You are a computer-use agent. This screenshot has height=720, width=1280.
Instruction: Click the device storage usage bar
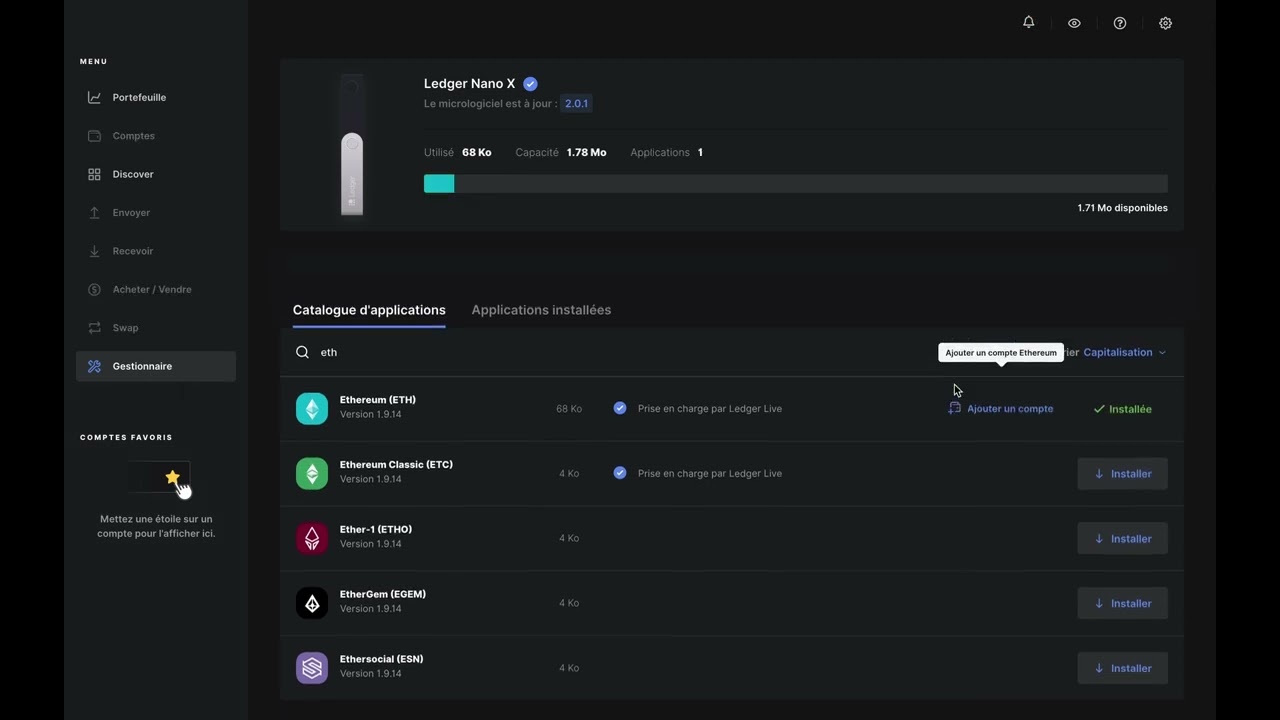(796, 184)
